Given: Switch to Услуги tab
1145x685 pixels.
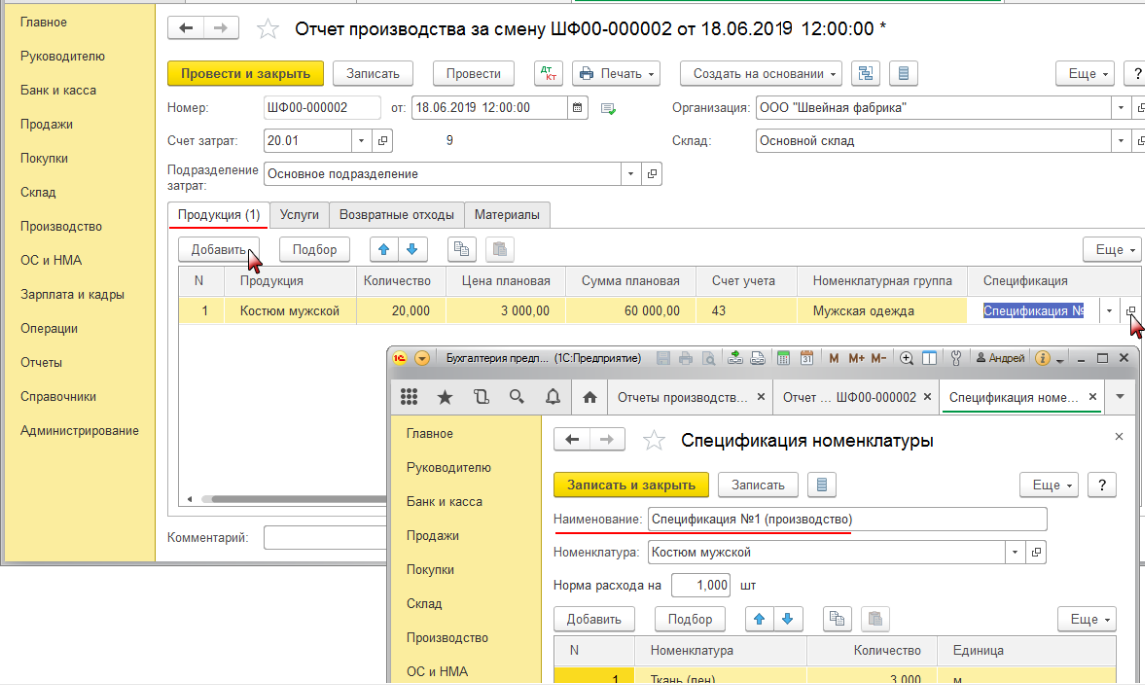Looking at the screenshot, I should tap(299, 215).
